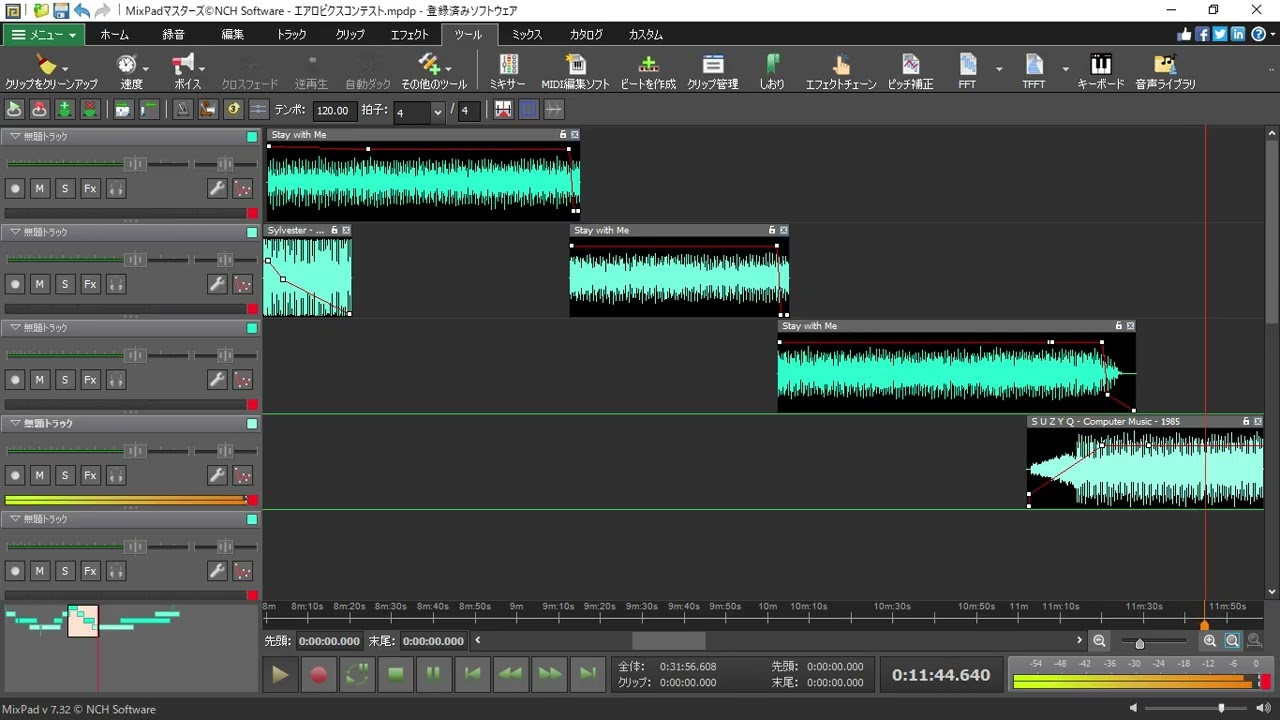The height and width of the screenshot is (720, 1280).
Task: Switch to the トラック tab
Action: coord(291,34)
